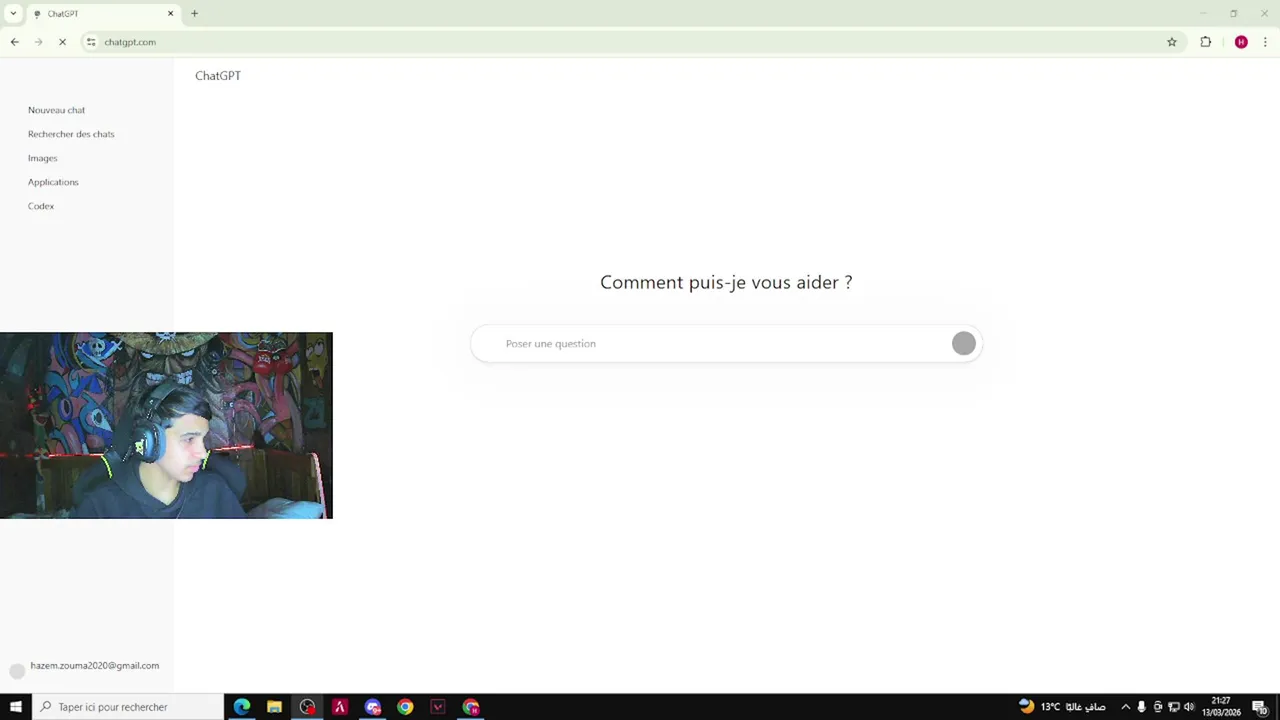Start a Nouveau chat
Viewport: 1280px width, 720px height.
click(56, 110)
